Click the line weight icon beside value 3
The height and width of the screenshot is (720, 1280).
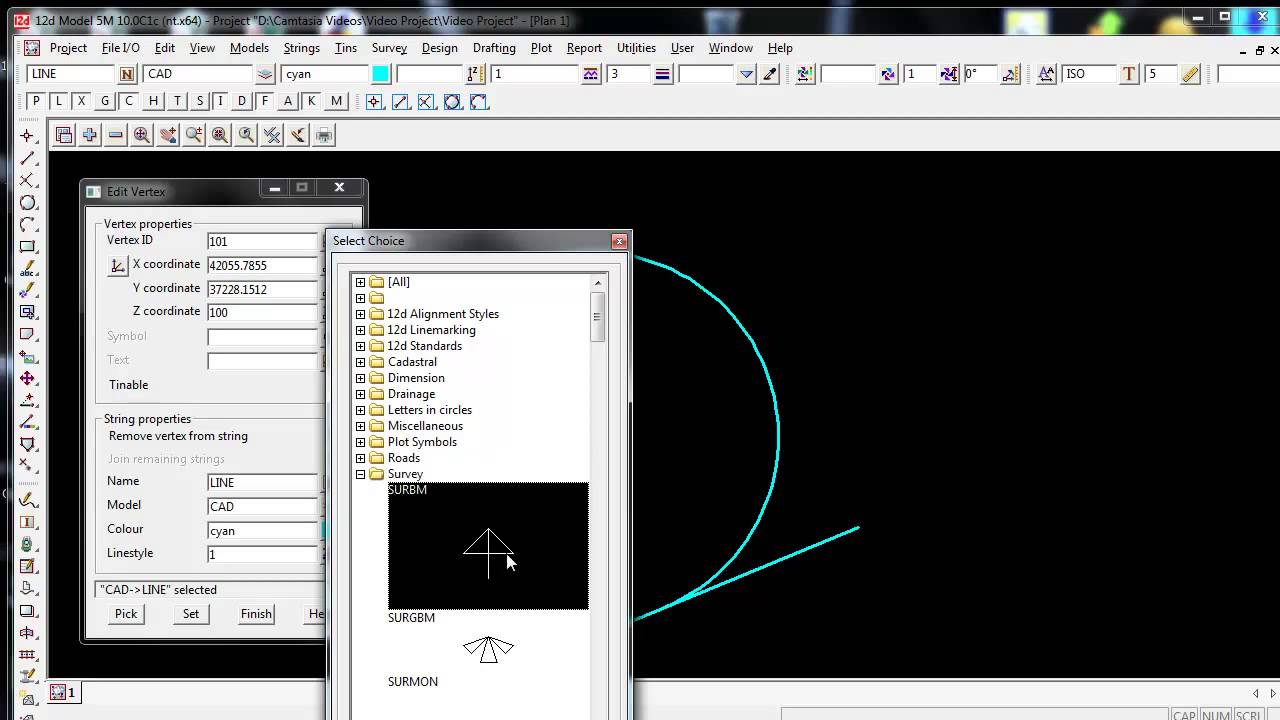pos(662,74)
